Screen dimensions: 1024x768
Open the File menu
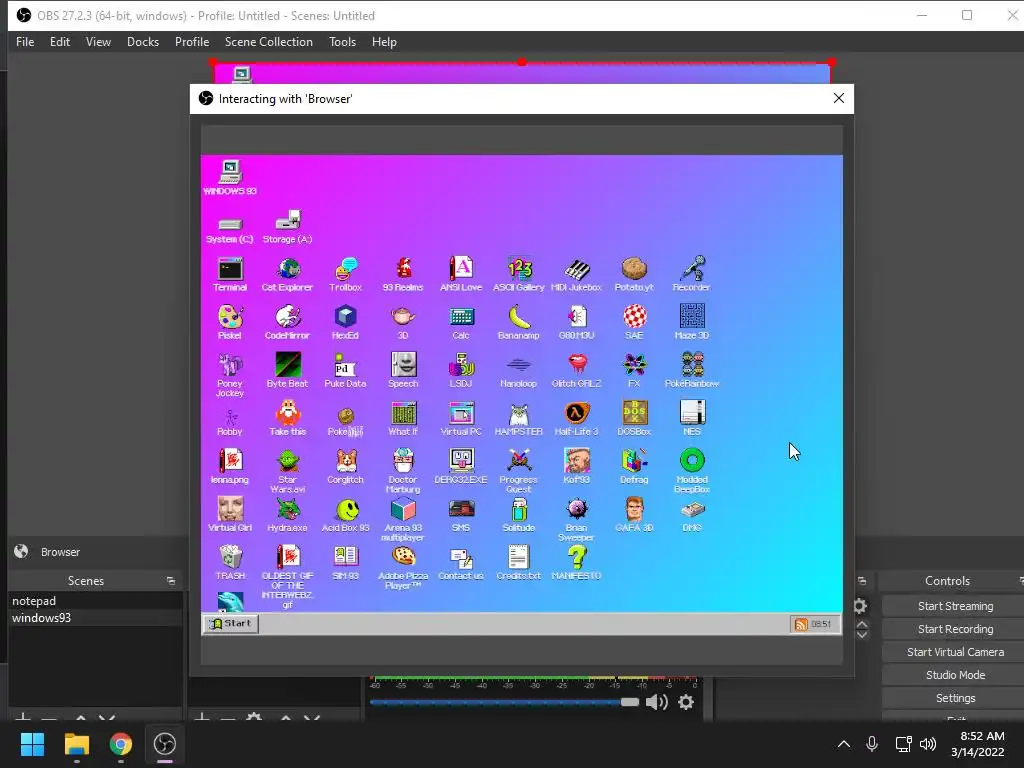25,42
